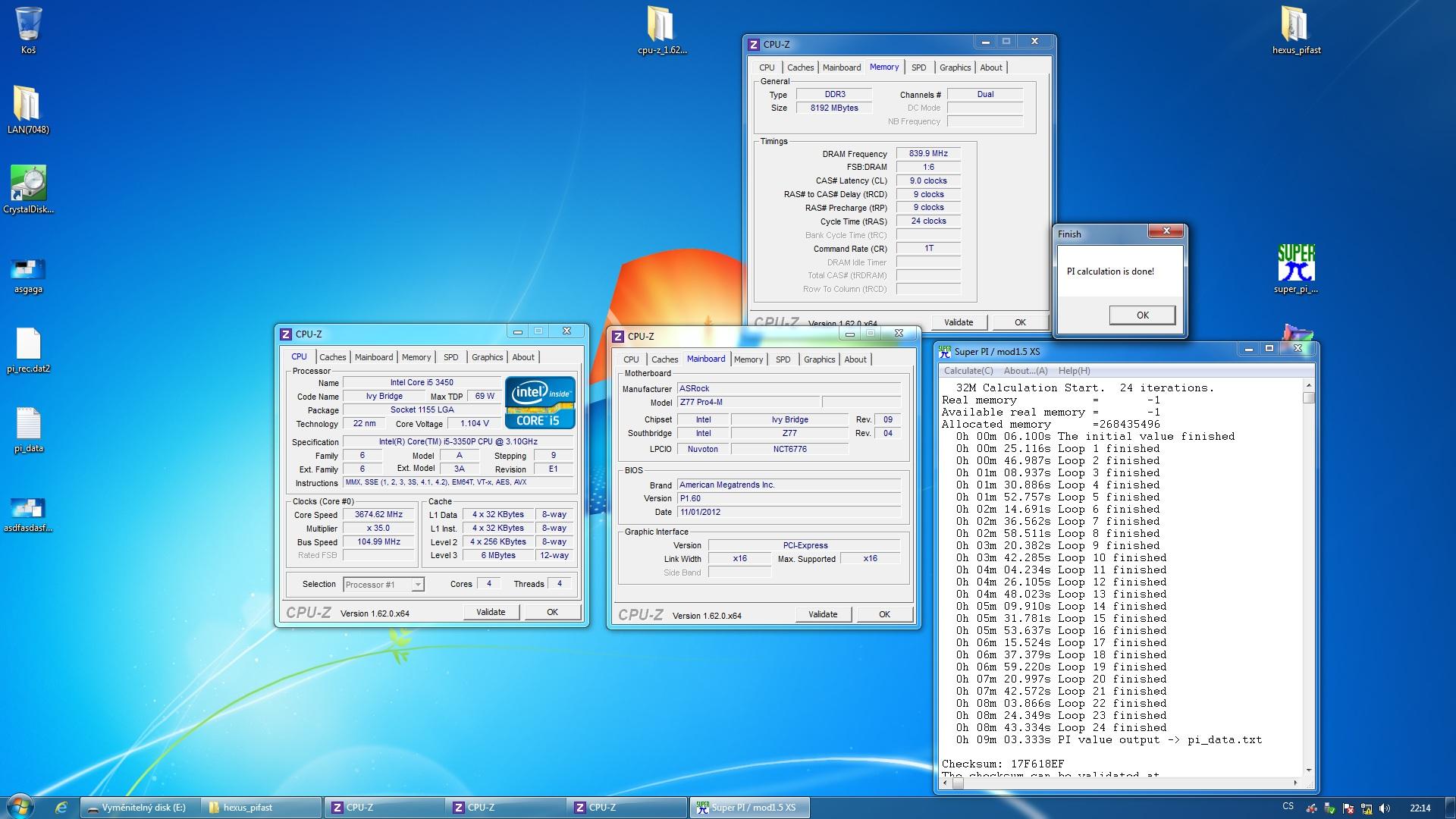The height and width of the screenshot is (819, 1456).
Task: Click the BIOS Version P1.60 field
Action: click(789, 498)
